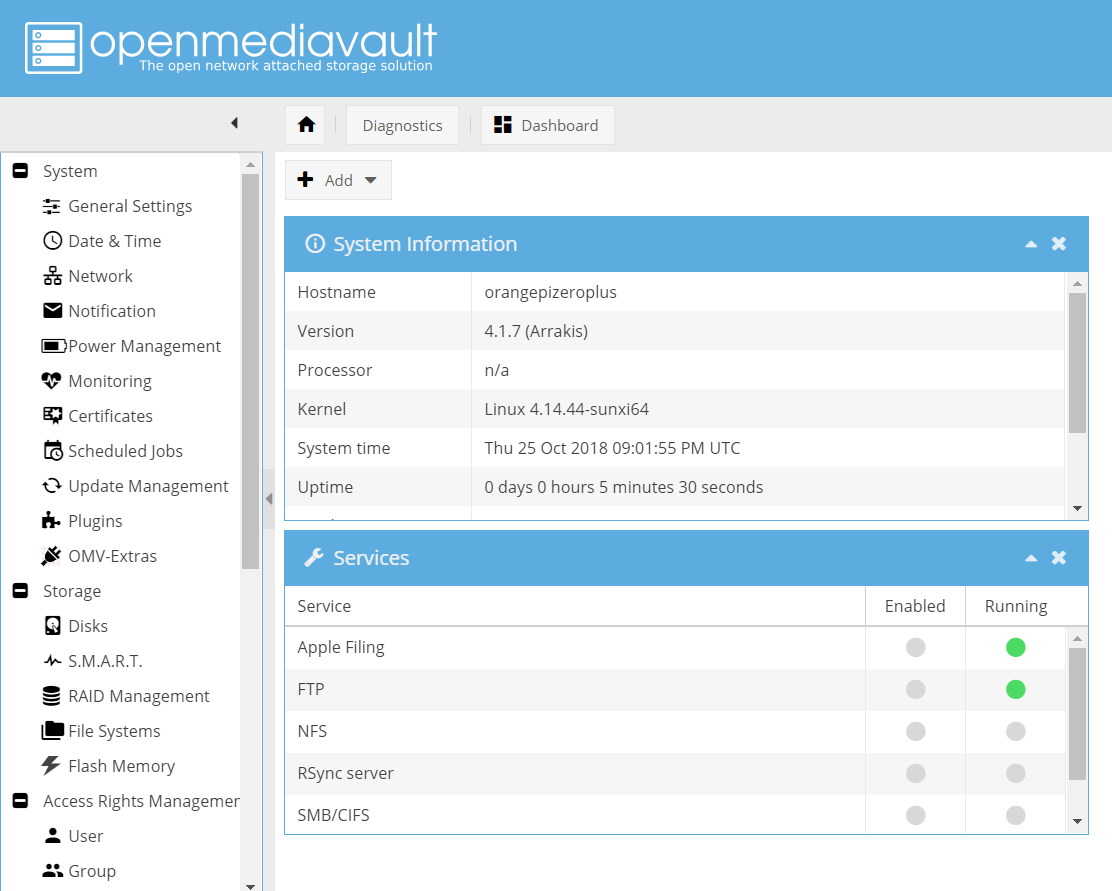Select the hostname value orangepizeroplus
Screen dimensions: 1112x891
(550, 292)
